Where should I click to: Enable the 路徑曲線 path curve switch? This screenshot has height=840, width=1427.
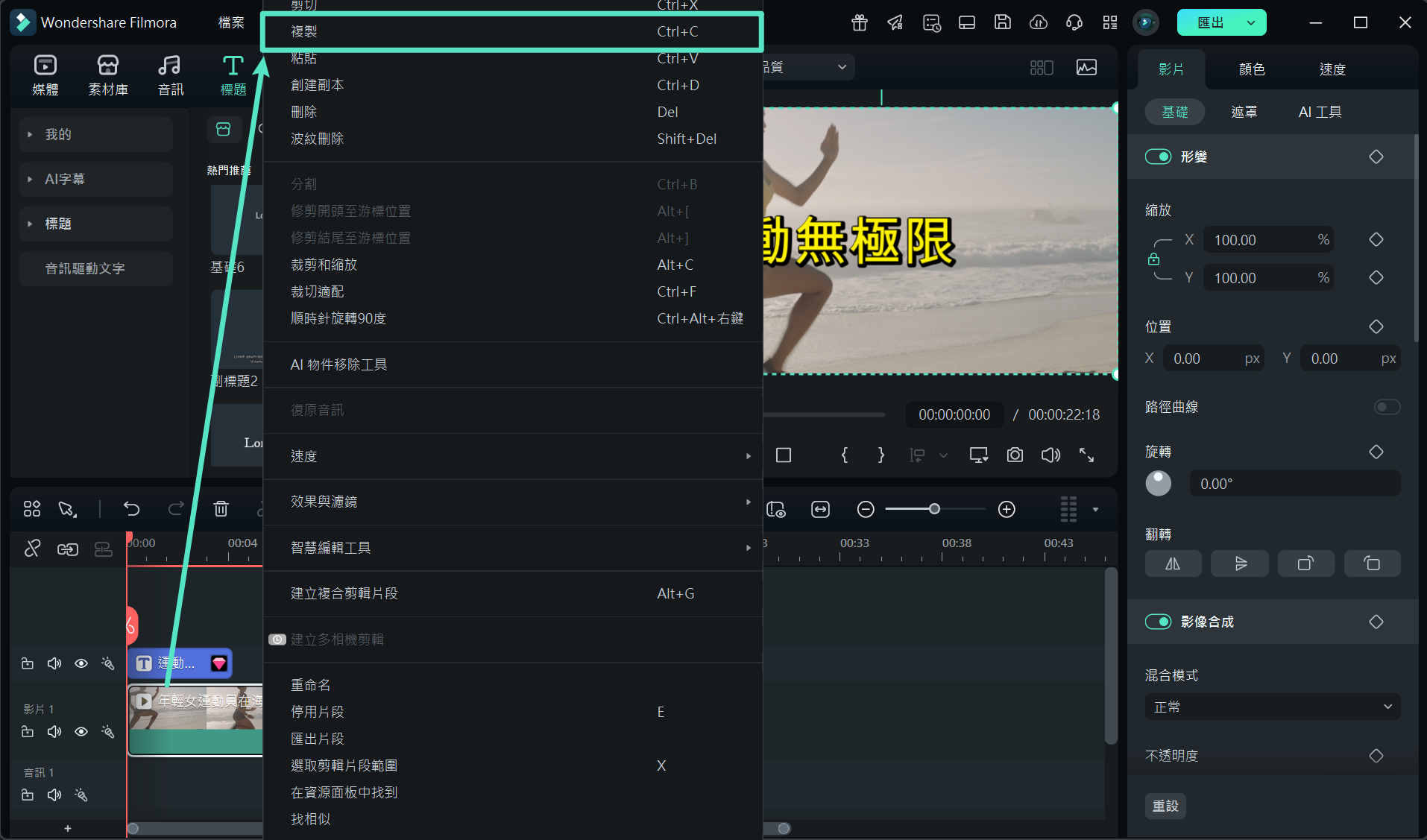pyautogui.click(x=1387, y=407)
